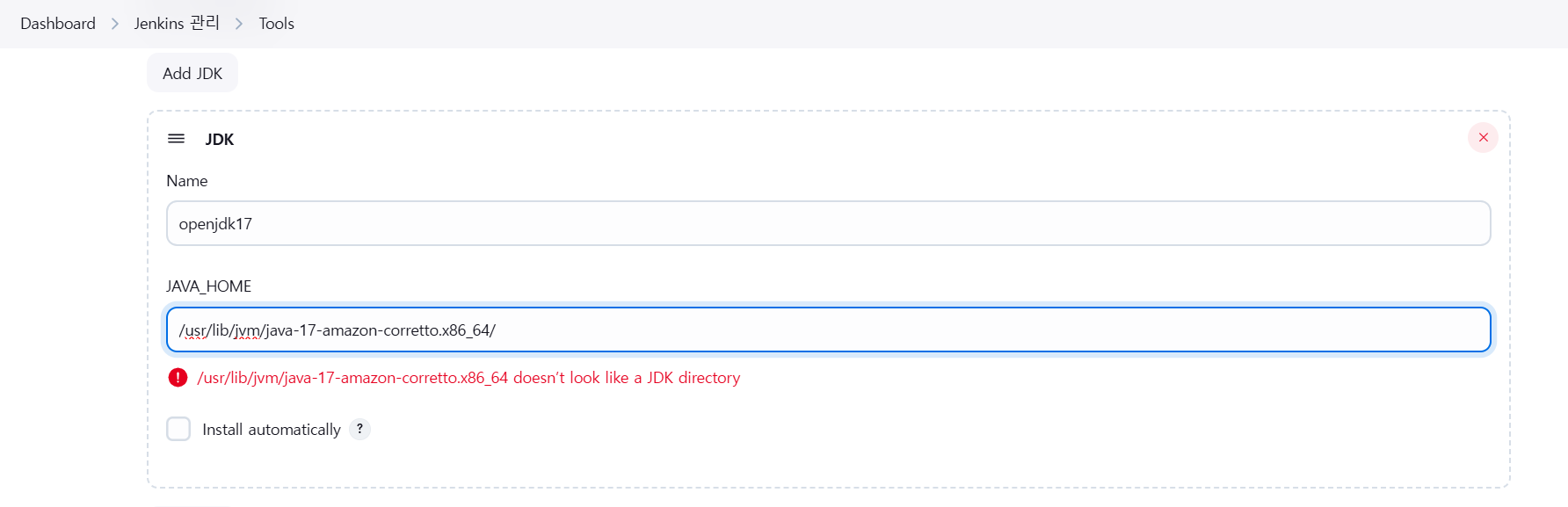This screenshot has height=507, width=1568.
Task: Remove the JDK entry with red X
Action: click(1483, 137)
